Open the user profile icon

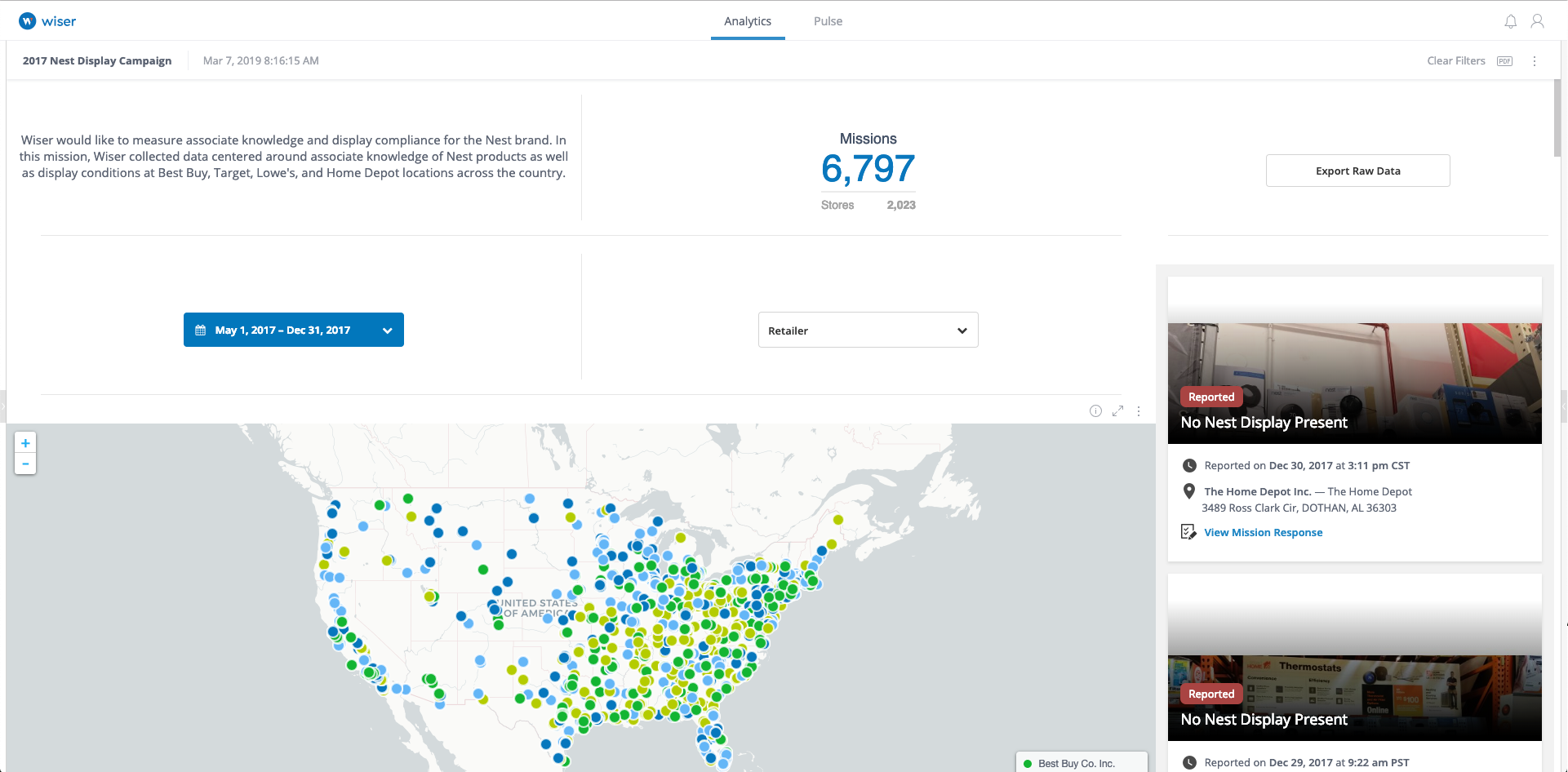click(1537, 21)
